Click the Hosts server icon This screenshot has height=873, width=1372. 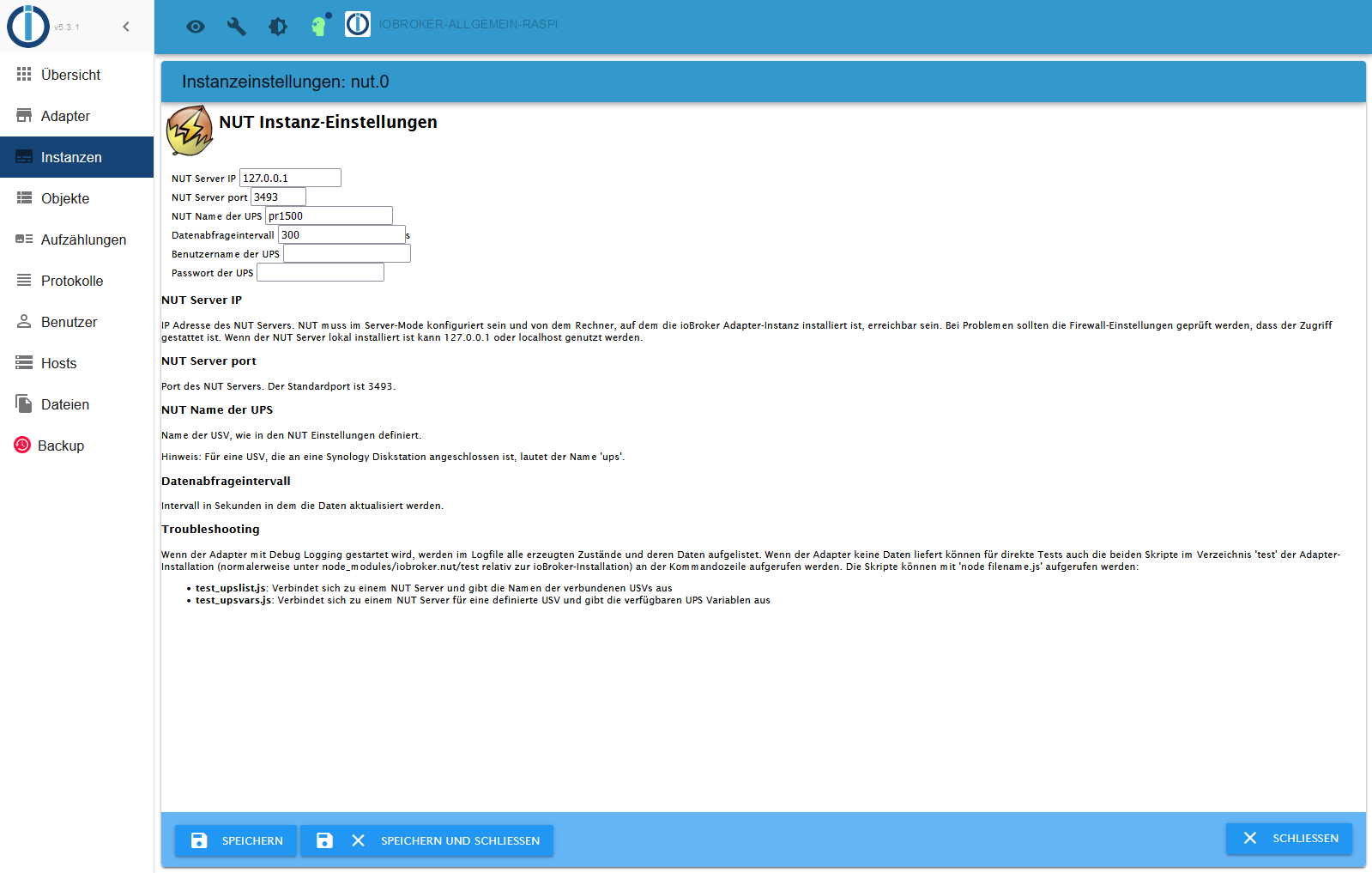pyautogui.click(x=24, y=363)
